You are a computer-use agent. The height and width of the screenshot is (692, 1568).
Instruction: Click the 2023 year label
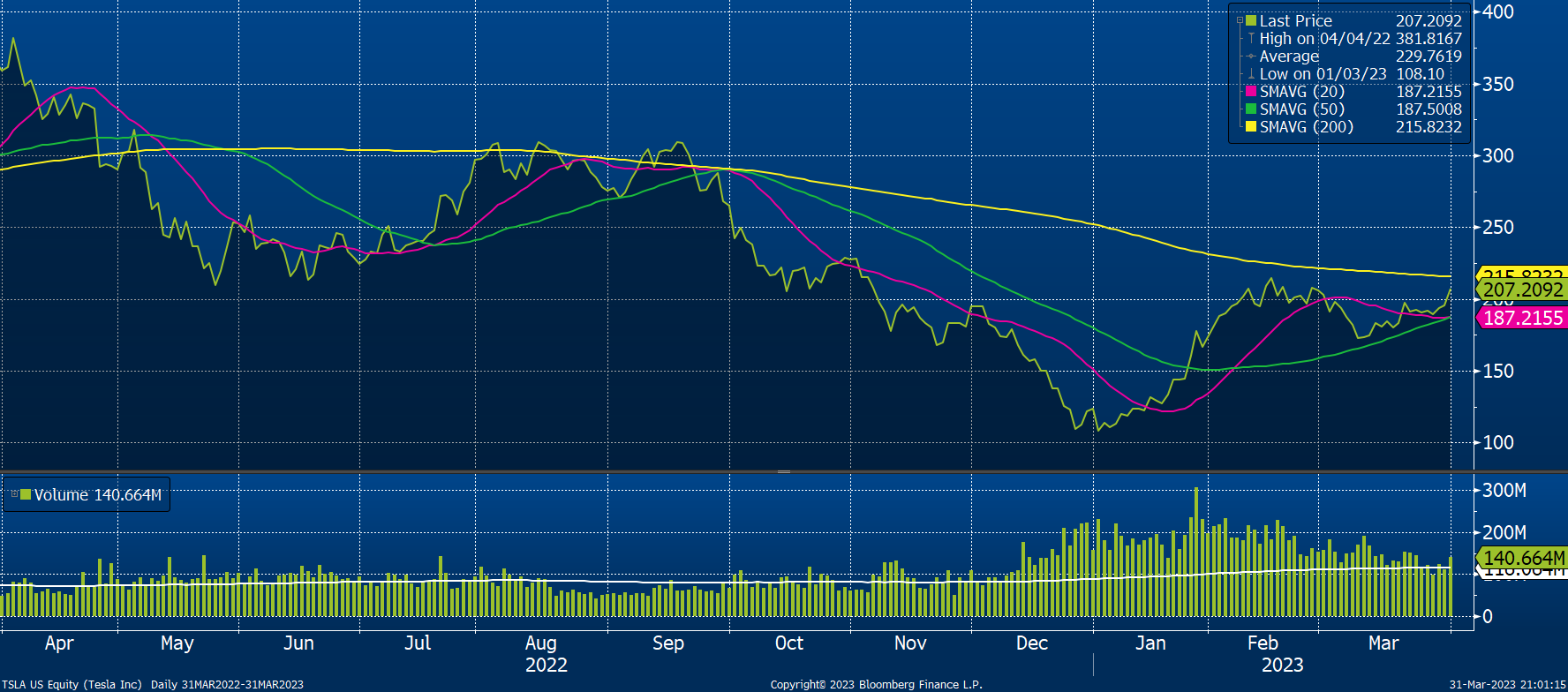pyautogui.click(x=1283, y=666)
